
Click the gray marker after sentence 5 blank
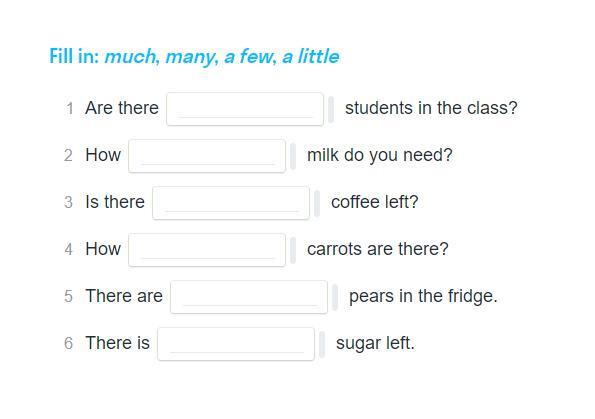335,298
